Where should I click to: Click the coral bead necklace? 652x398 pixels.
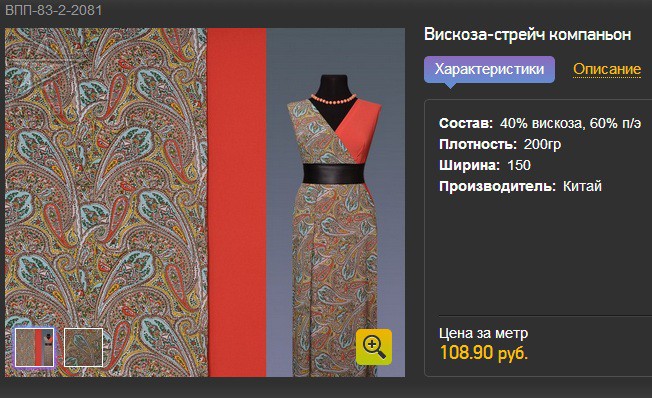pos(333,99)
